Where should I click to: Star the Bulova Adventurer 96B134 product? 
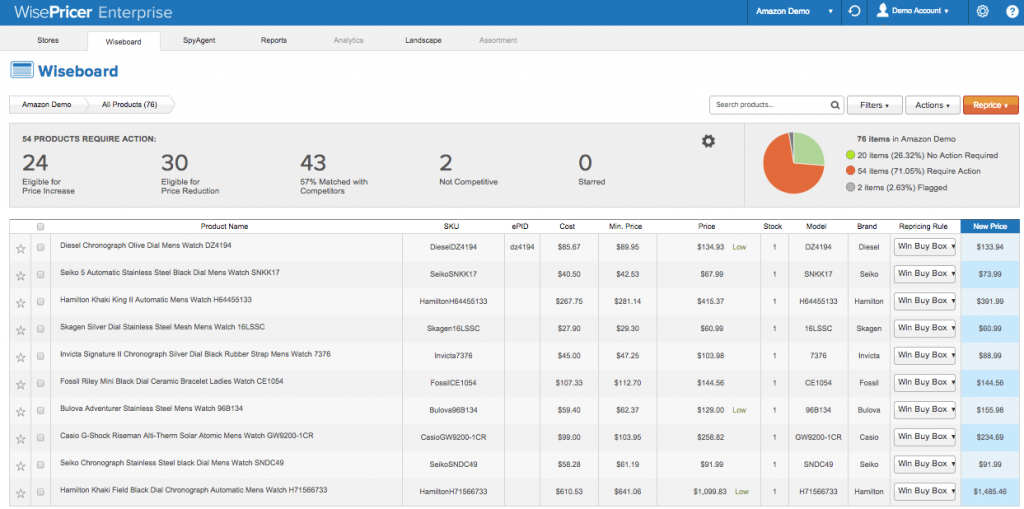click(x=20, y=412)
